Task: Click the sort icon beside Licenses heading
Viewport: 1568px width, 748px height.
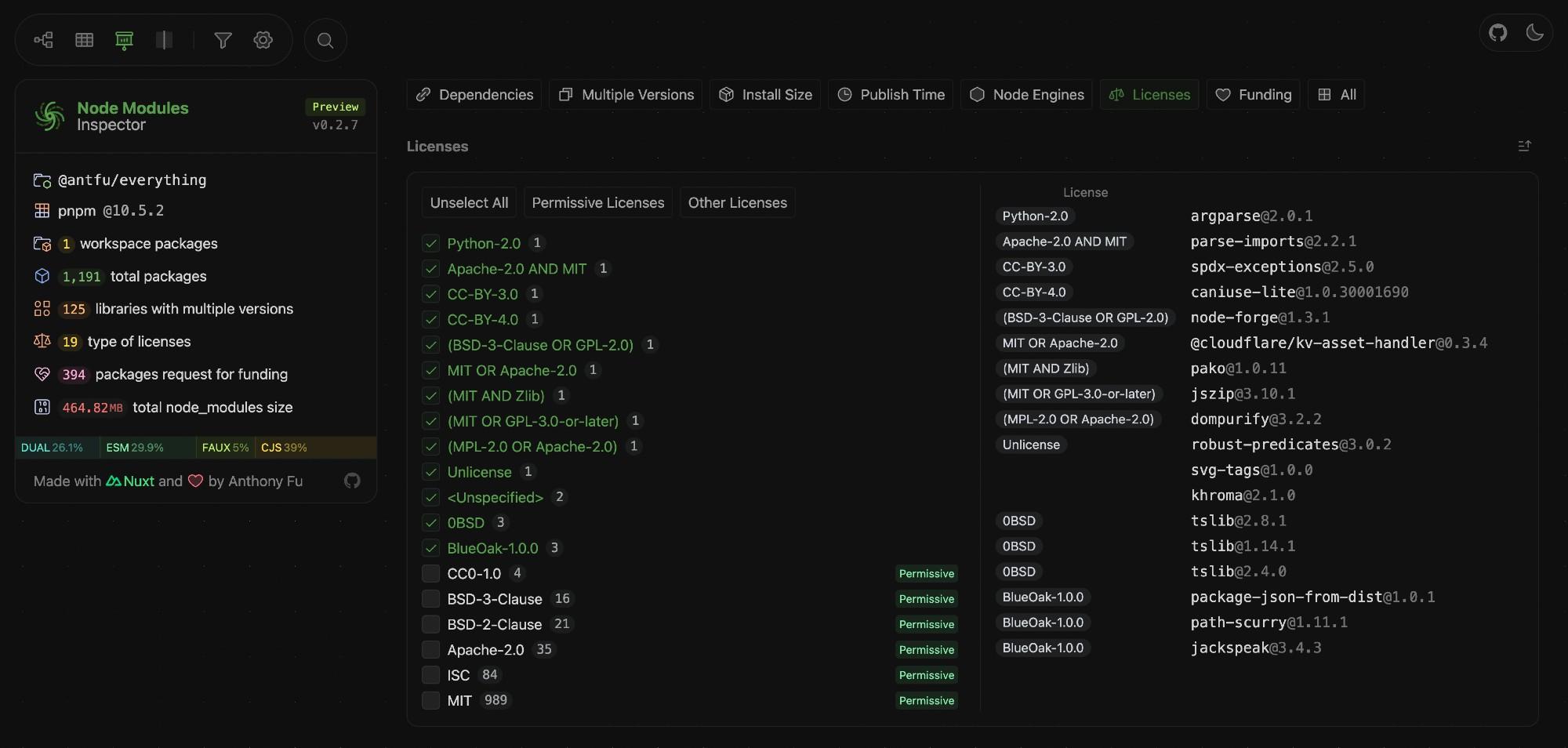Action: [x=1524, y=146]
